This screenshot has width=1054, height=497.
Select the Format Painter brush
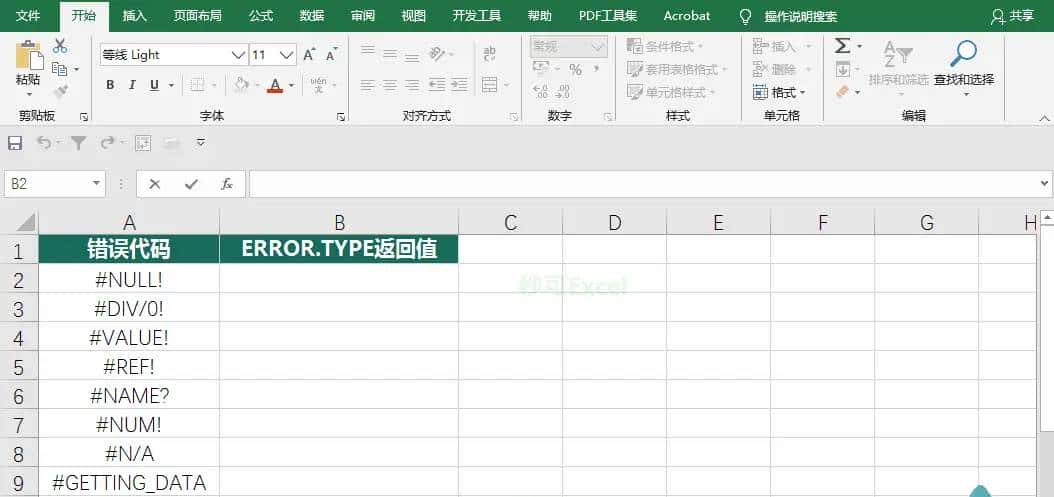pos(61,91)
